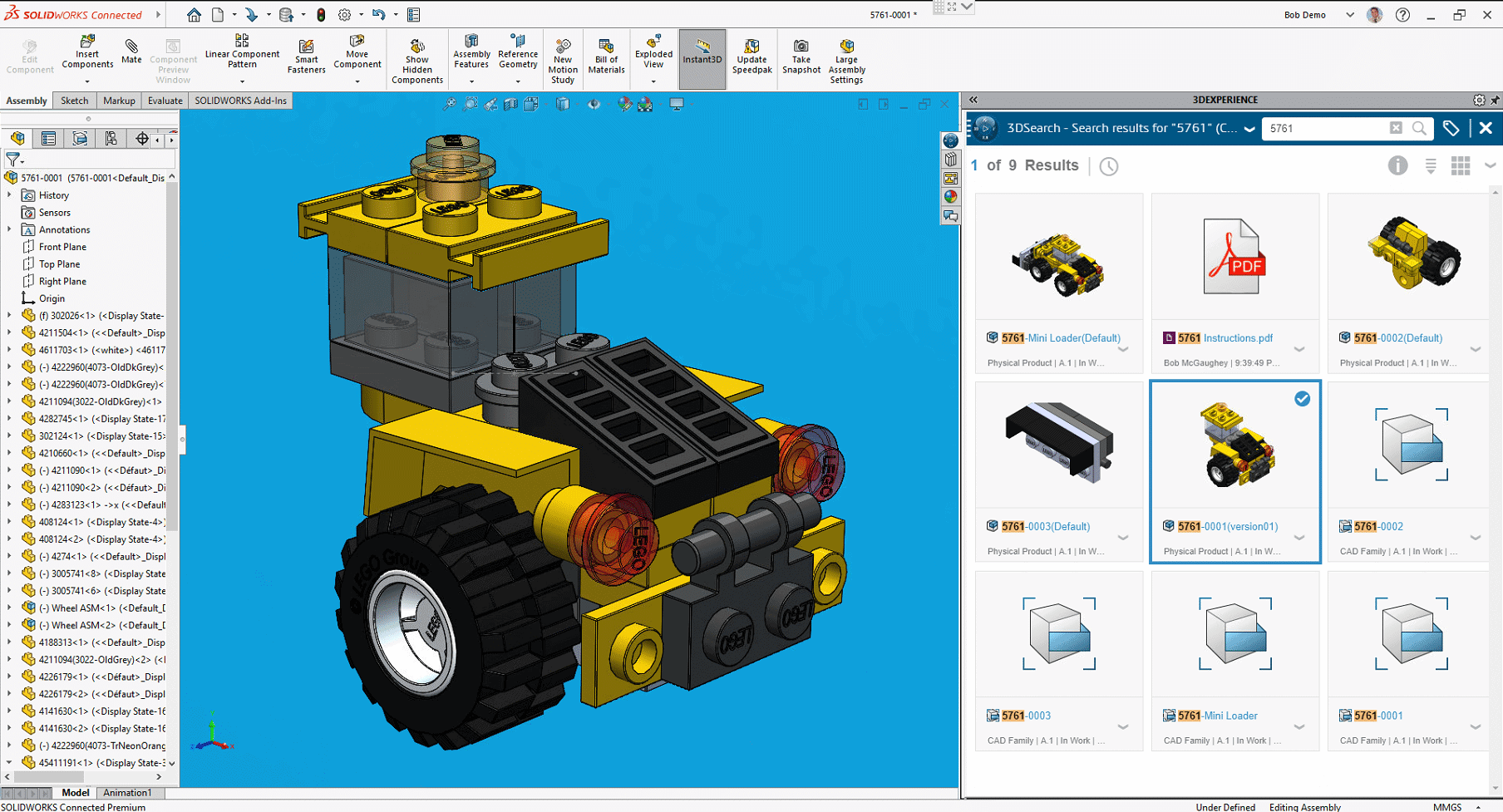Open the info icon in results bar

(x=1397, y=165)
